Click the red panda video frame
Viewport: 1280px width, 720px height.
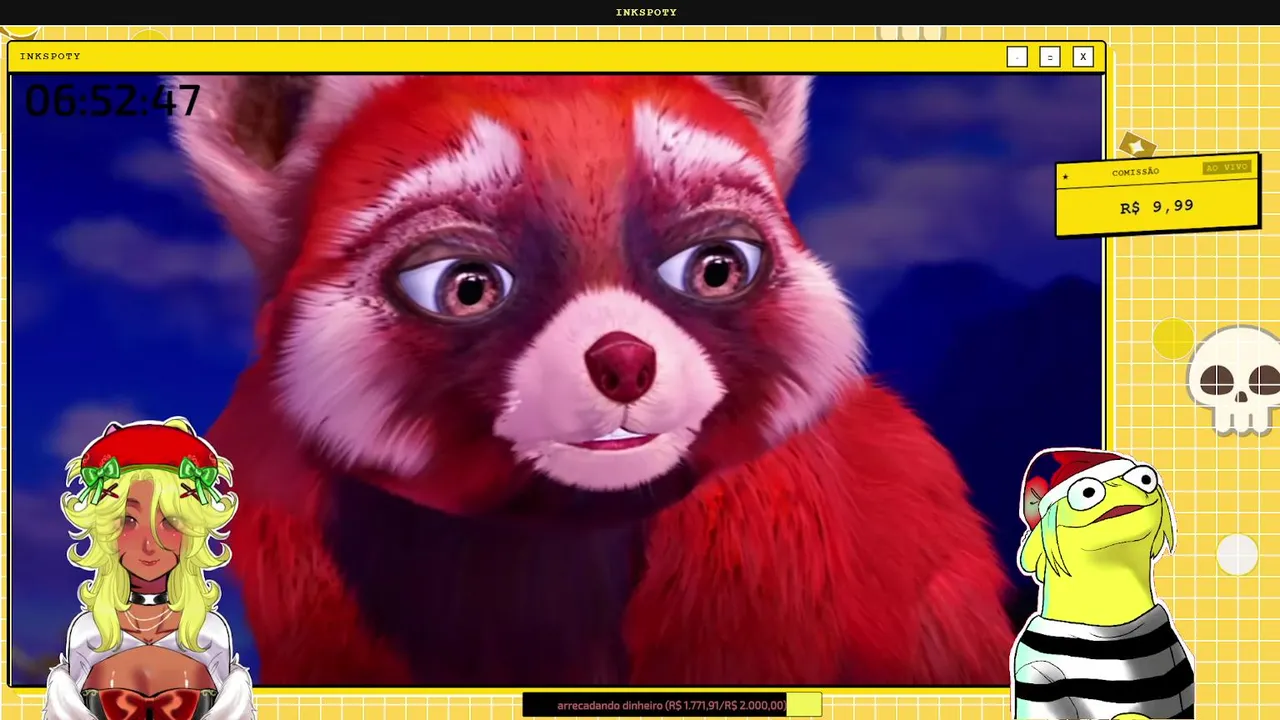(557, 380)
